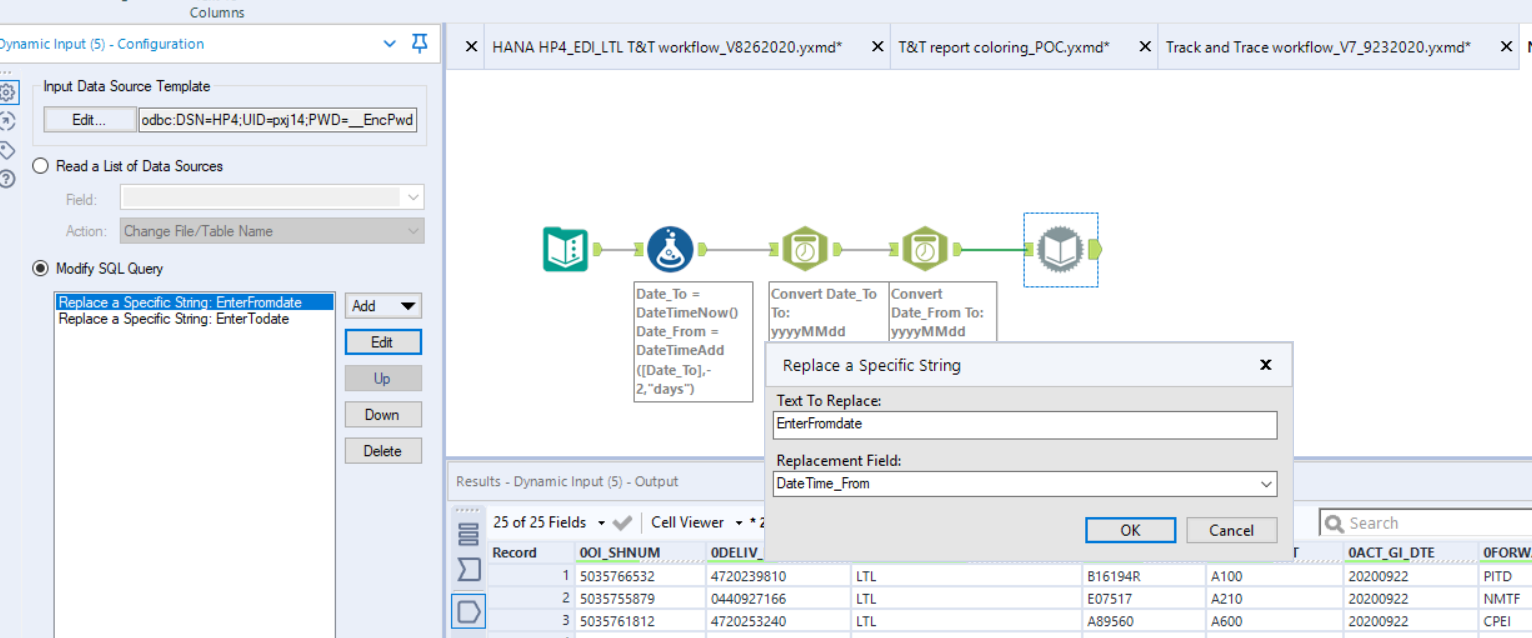Pin the Configuration panel
Screen dimensions: 1532x638
pos(420,43)
